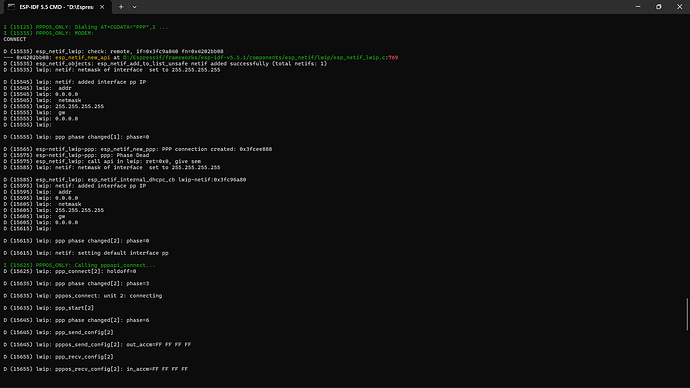
Task: Click 'call api in lwip: ret=0x0' line
Action: point(102,161)
